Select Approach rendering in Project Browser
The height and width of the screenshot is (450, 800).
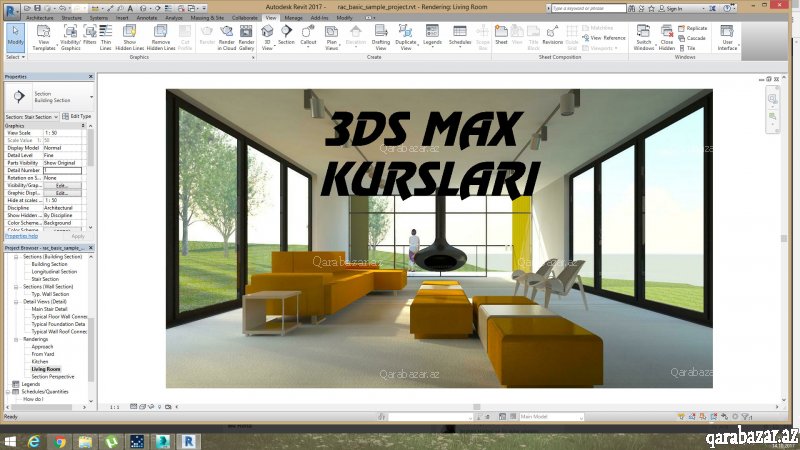42,347
